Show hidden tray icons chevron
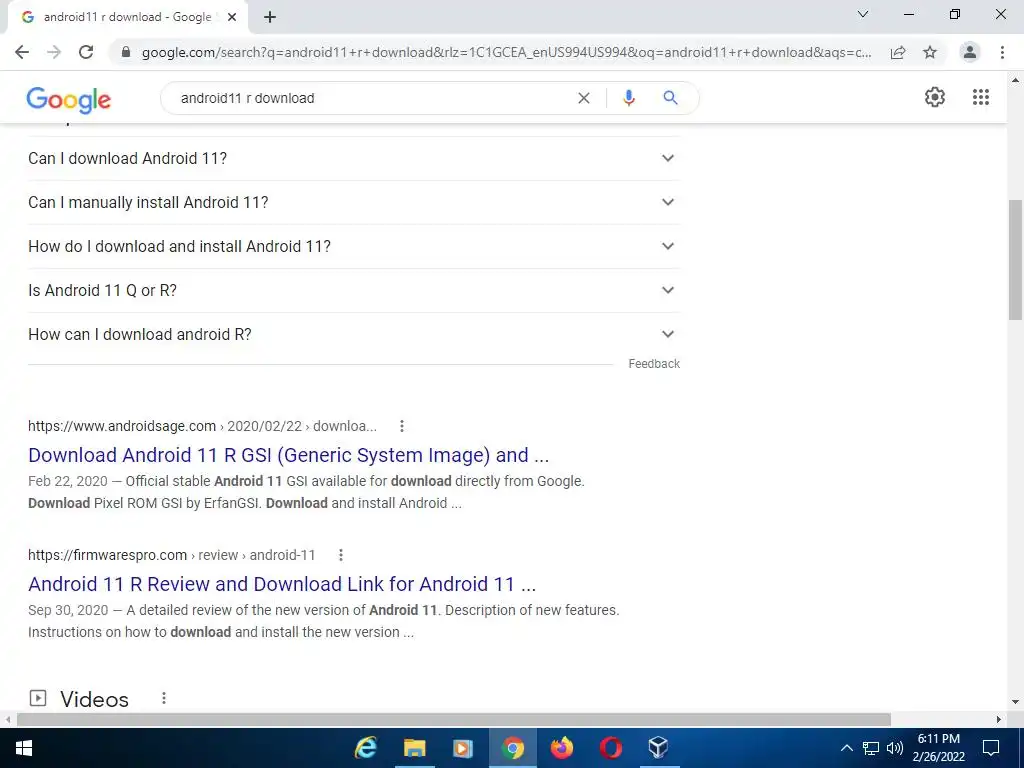 coord(846,748)
